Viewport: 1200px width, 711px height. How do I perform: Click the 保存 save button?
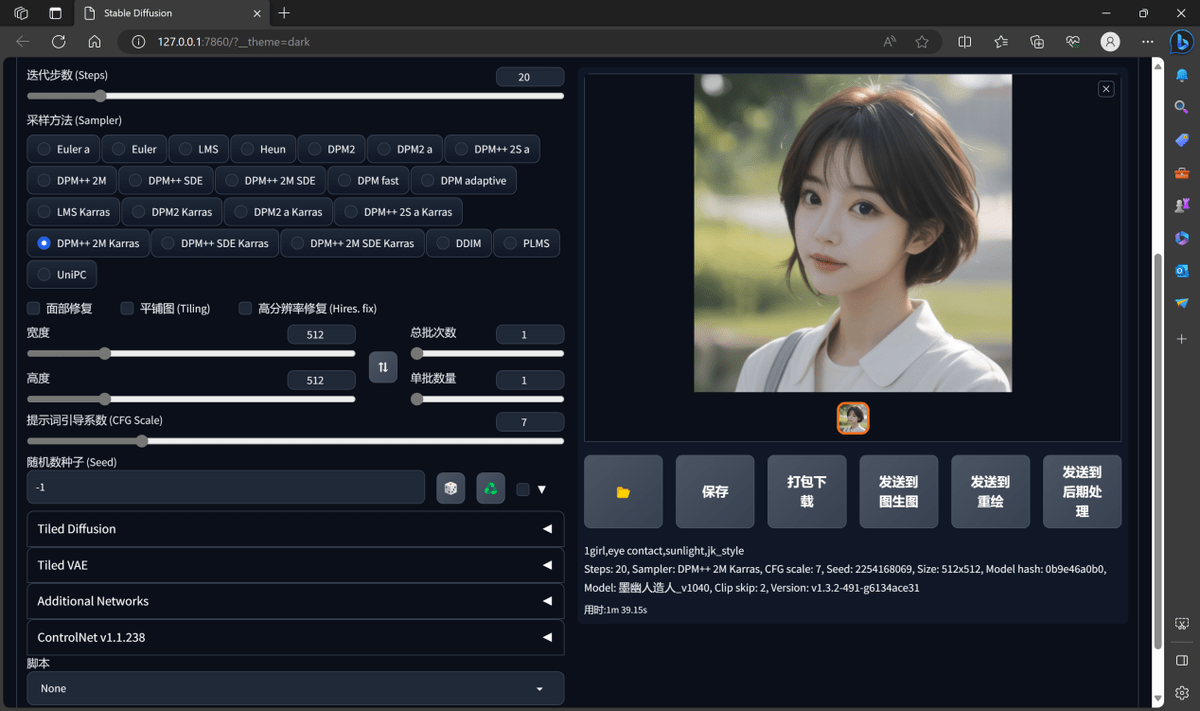(x=714, y=491)
